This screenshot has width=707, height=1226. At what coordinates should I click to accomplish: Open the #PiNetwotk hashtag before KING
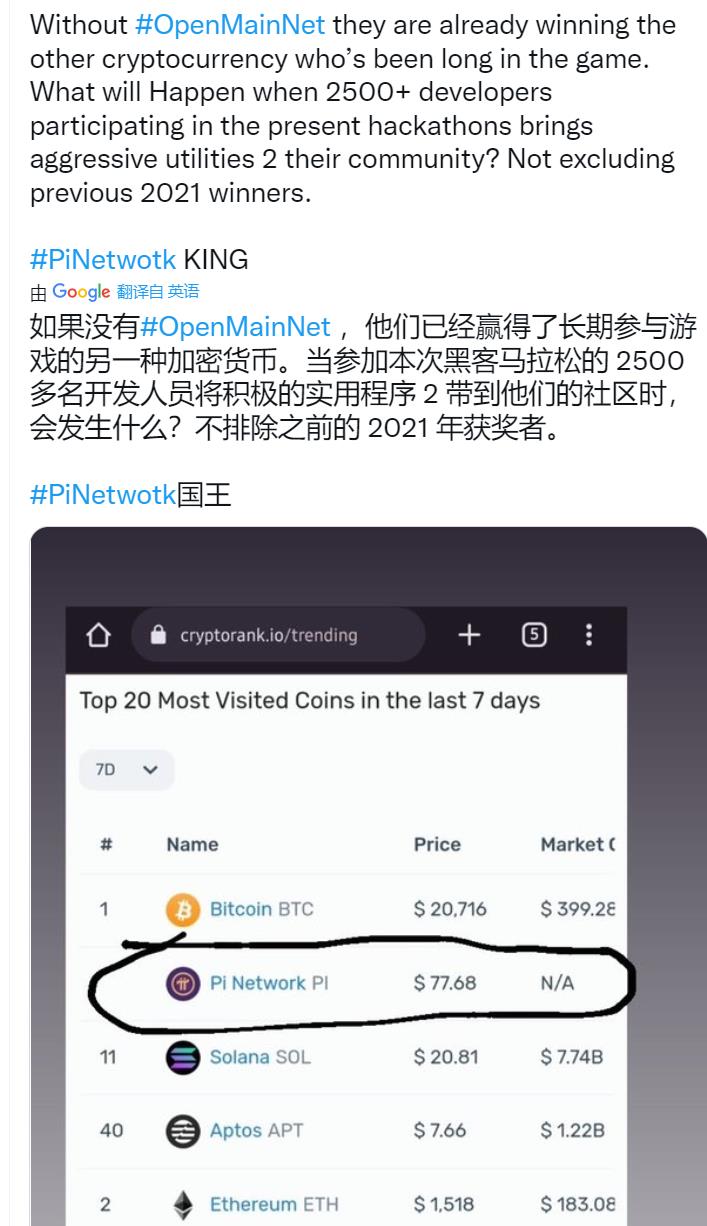pyautogui.click(x=104, y=260)
